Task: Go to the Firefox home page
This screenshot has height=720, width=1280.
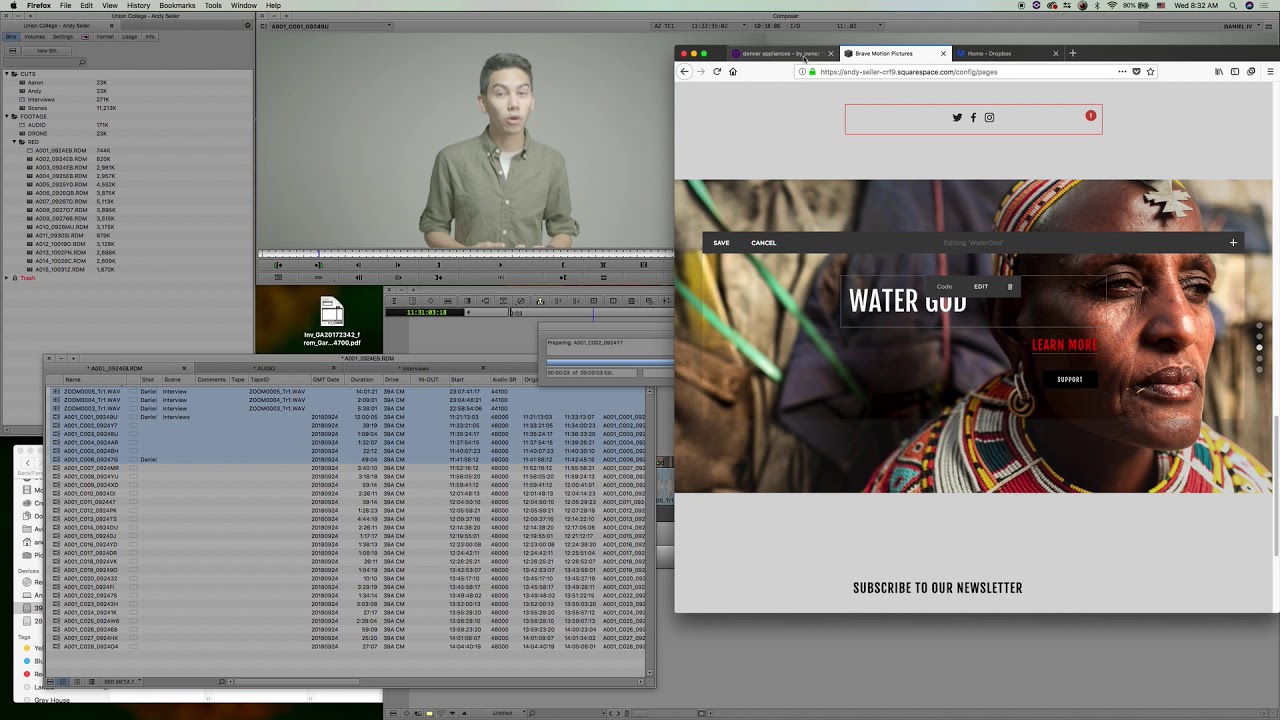Action: (x=732, y=71)
